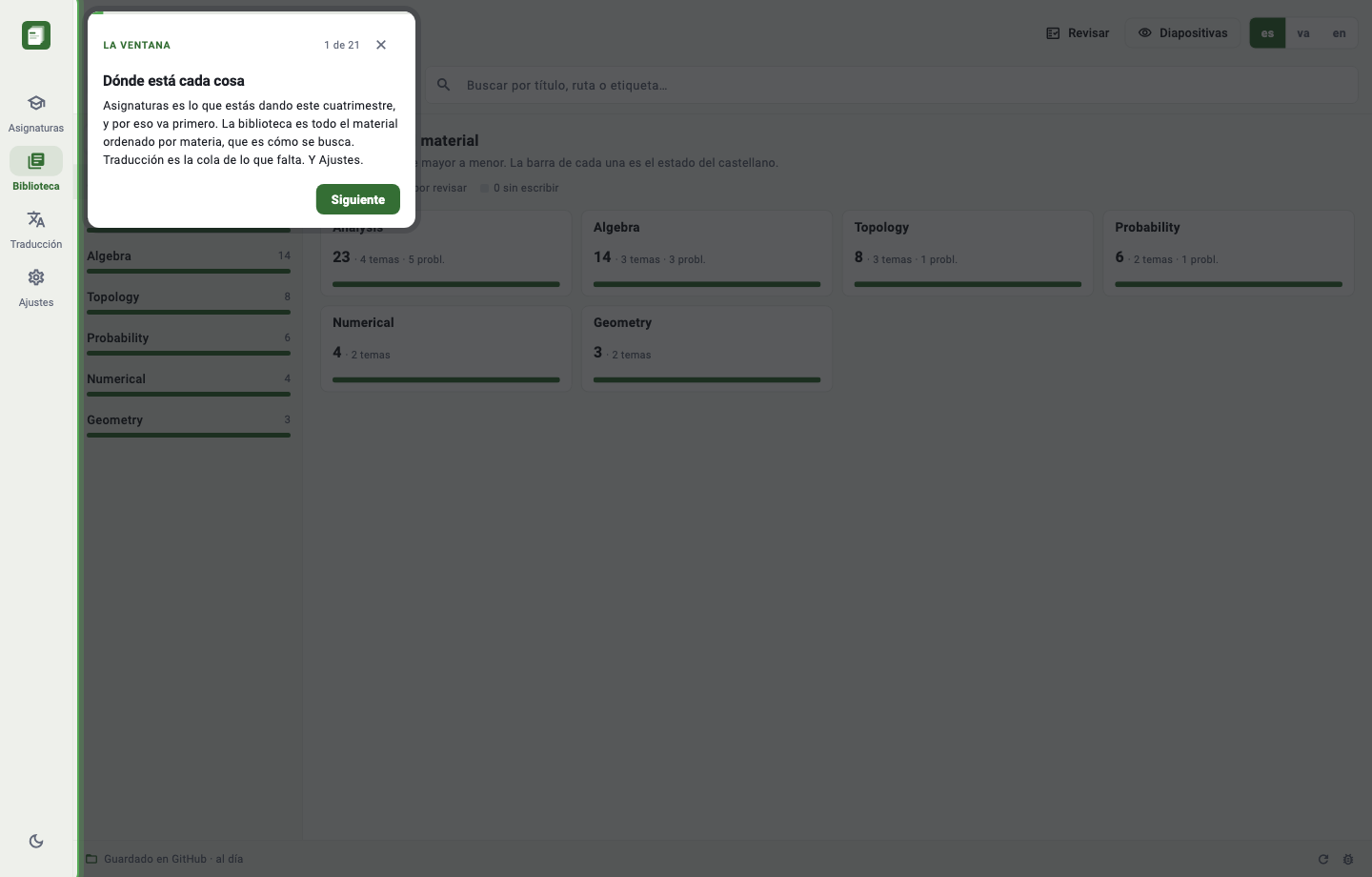Close the La Ventana tour popup
This screenshot has width=1372, height=877.
click(x=381, y=45)
